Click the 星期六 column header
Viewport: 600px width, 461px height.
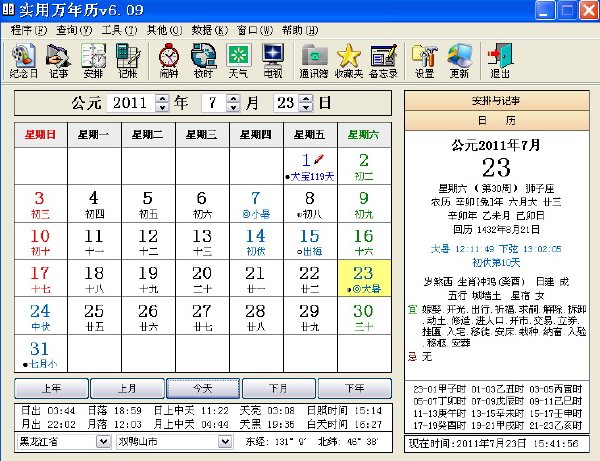(x=364, y=135)
